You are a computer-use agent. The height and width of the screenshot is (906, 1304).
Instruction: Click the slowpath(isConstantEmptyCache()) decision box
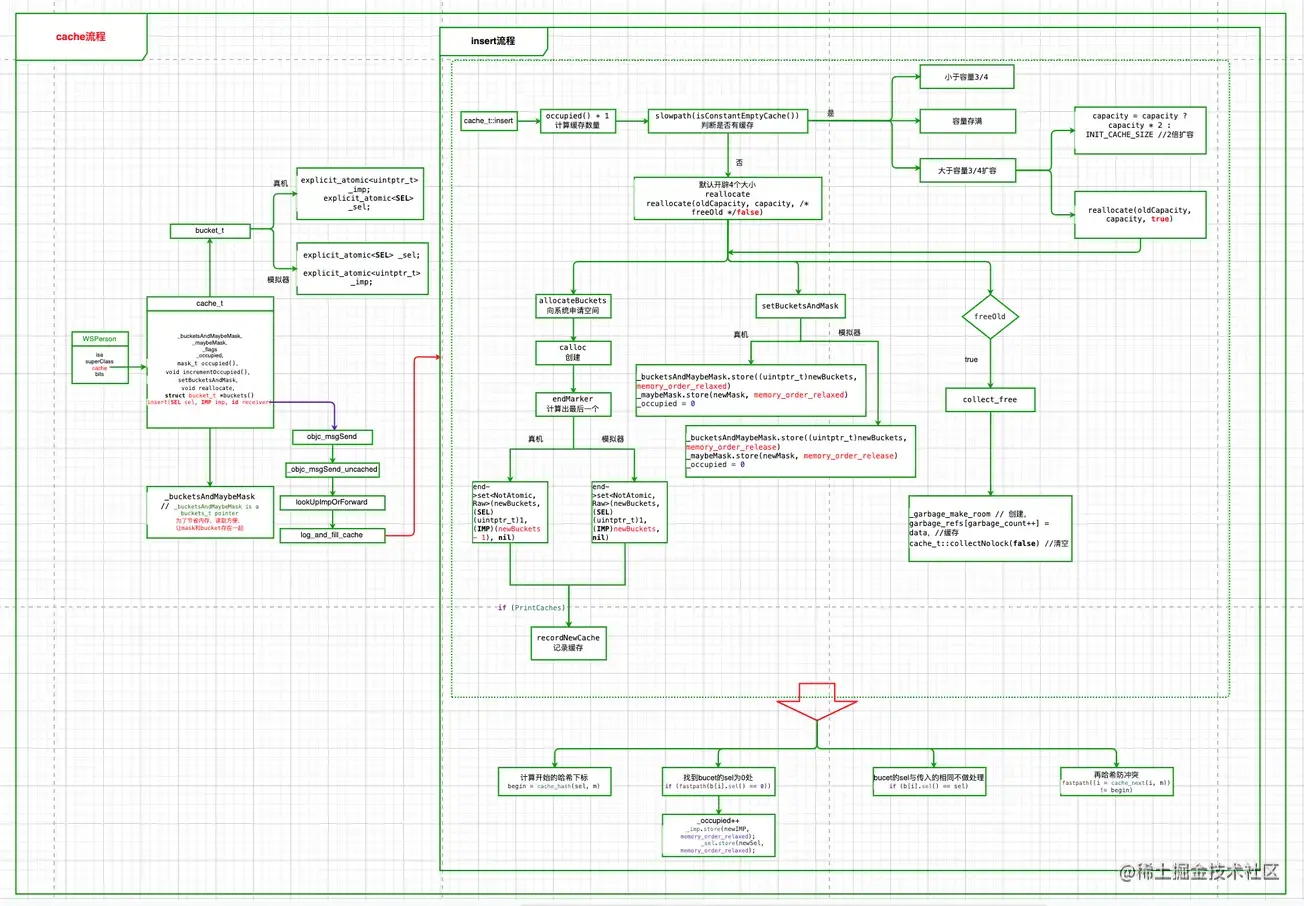[728, 121]
